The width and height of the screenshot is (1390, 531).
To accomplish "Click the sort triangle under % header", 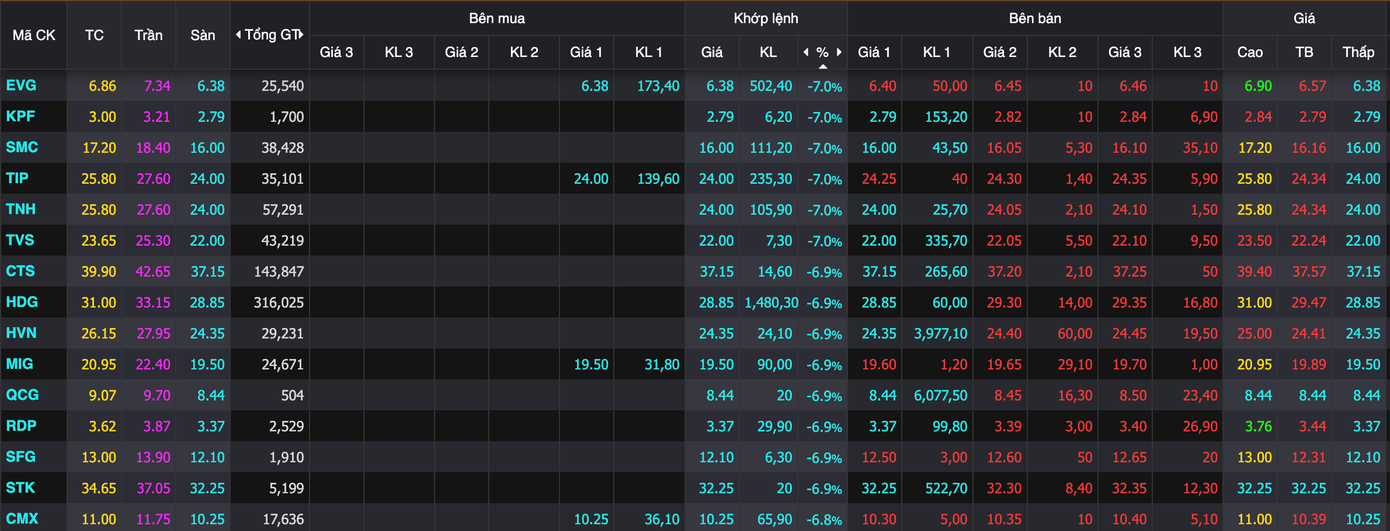I will tap(823, 65).
